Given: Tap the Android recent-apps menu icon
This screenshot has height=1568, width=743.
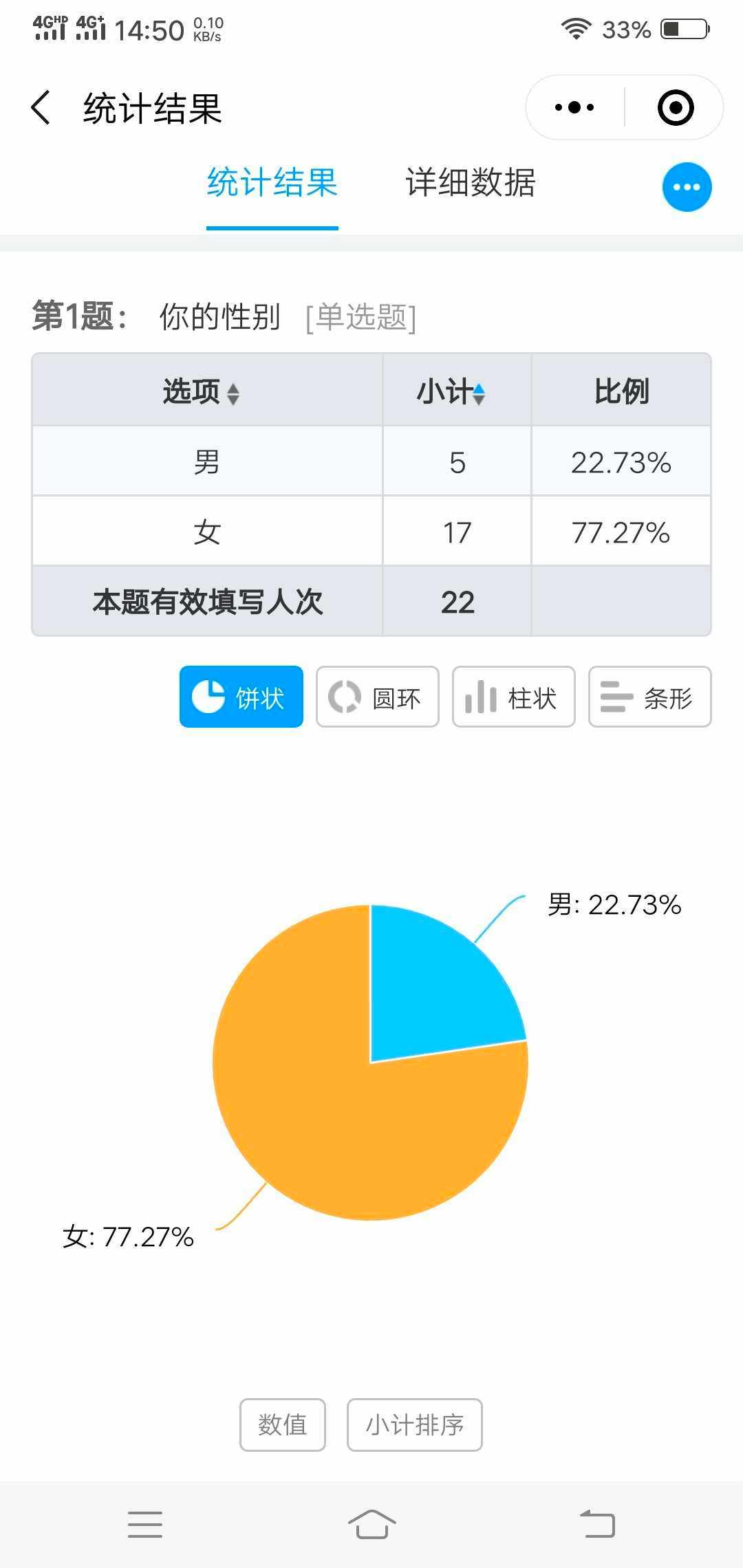Looking at the screenshot, I should pyautogui.click(x=145, y=1524).
